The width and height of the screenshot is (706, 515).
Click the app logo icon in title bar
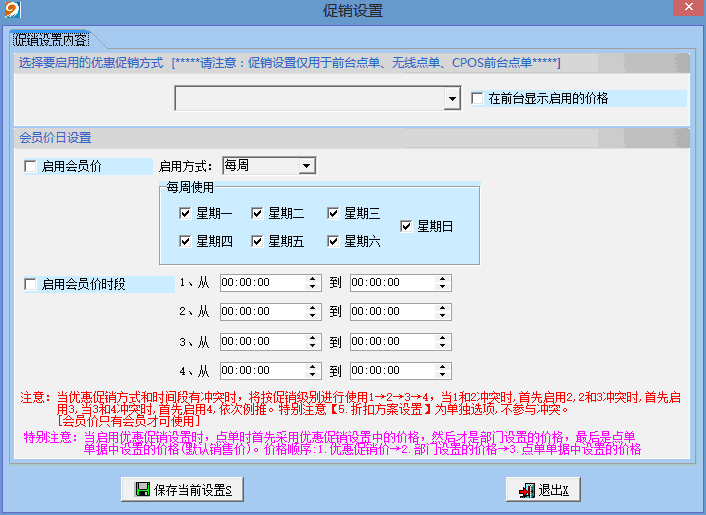tap(12, 11)
